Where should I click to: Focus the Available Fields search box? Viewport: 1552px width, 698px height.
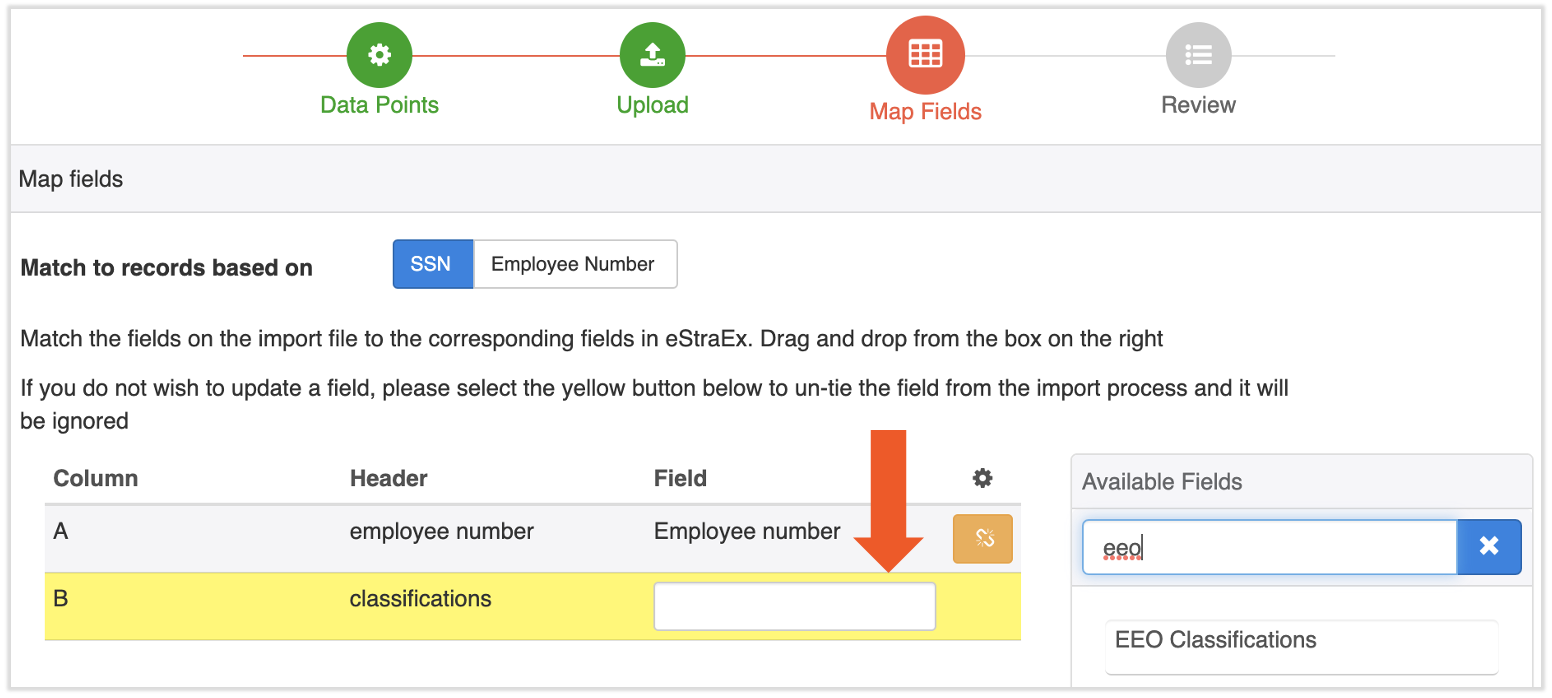click(x=1268, y=547)
